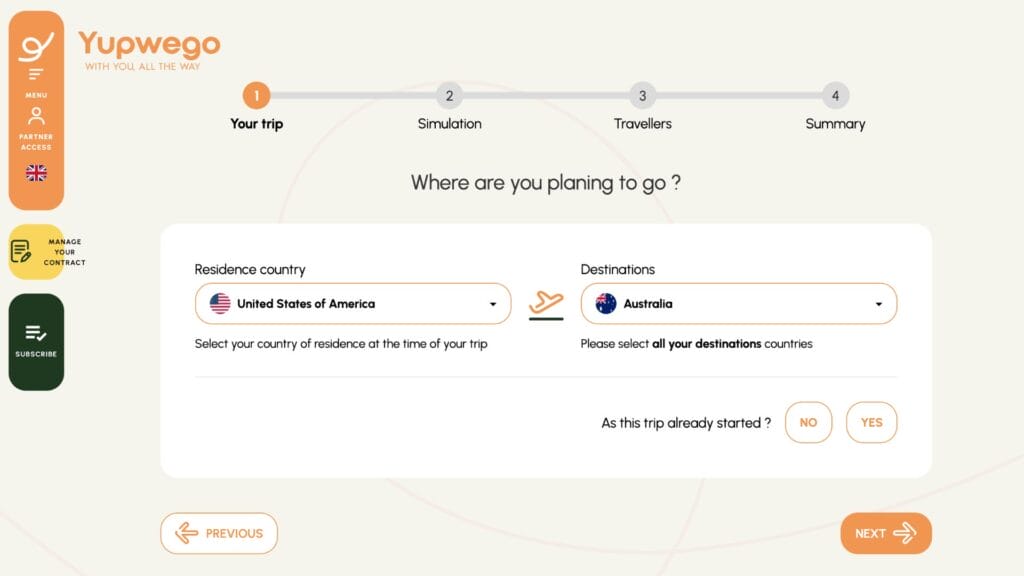Screen dimensions: 1024x576
Task: Expand the Destinations dropdown arrow
Action: click(x=879, y=304)
